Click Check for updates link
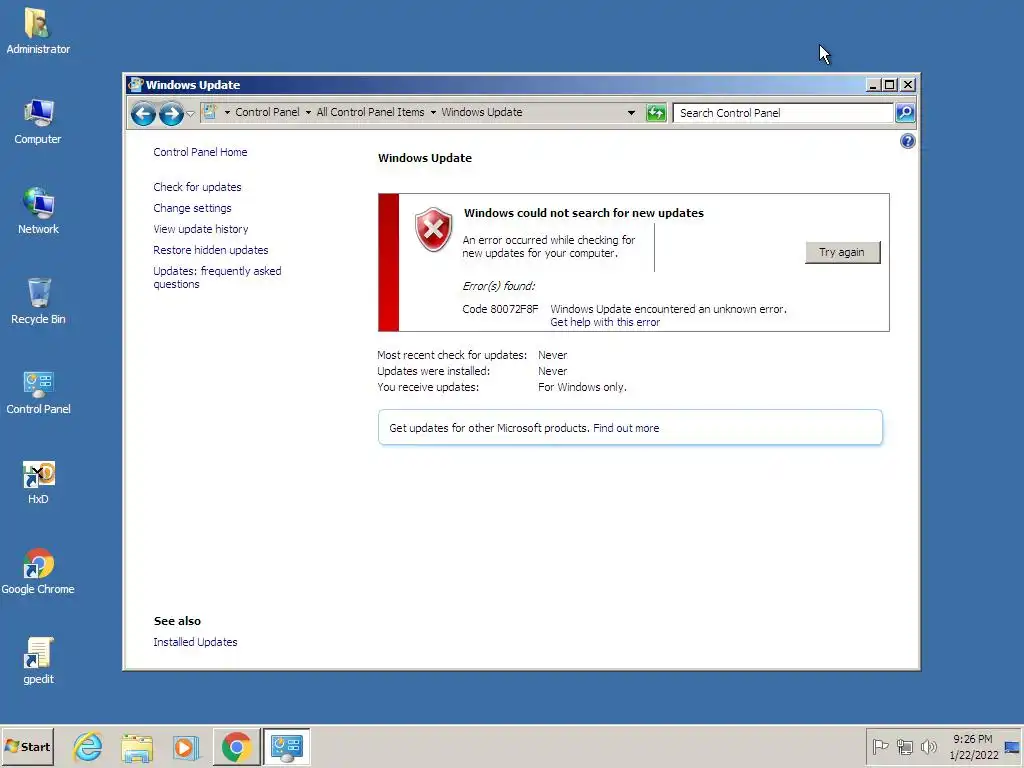The height and width of the screenshot is (768, 1024). coord(197,187)
